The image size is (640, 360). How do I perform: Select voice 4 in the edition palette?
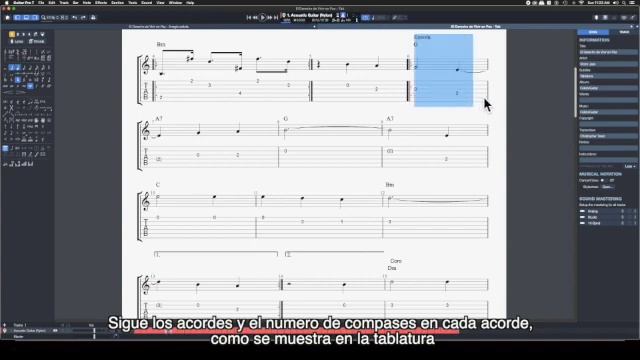29,34
